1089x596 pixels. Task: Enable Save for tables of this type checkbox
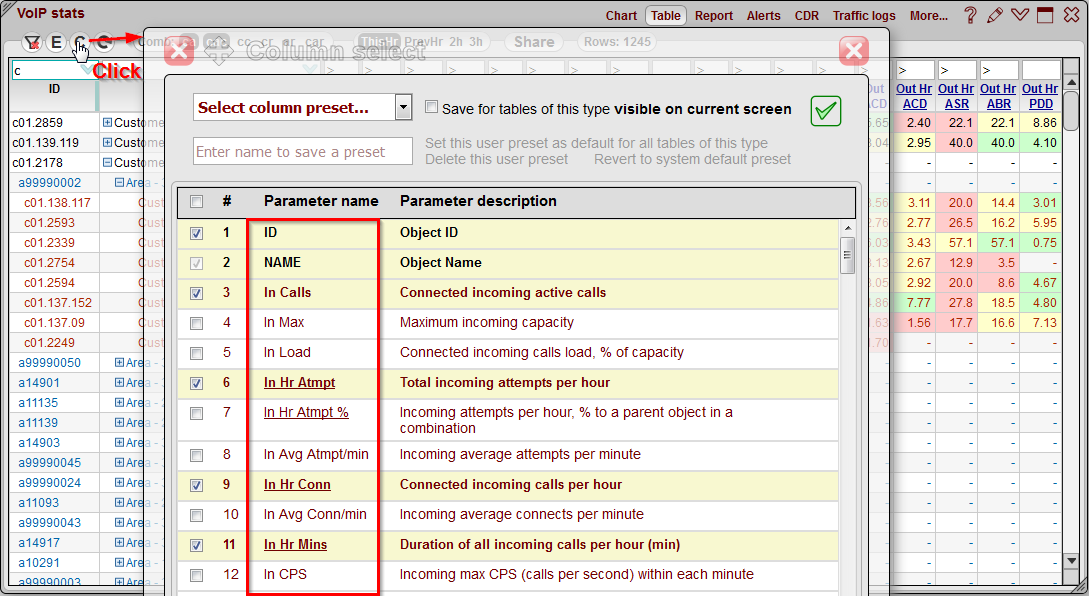point(431,107)
